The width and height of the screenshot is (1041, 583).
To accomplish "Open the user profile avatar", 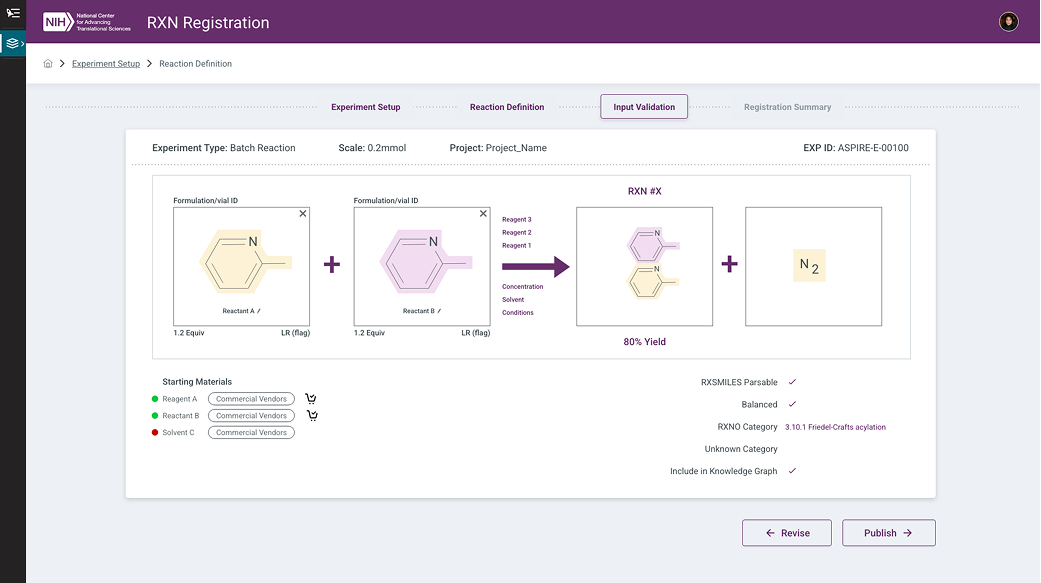I will pos(1008,22).
